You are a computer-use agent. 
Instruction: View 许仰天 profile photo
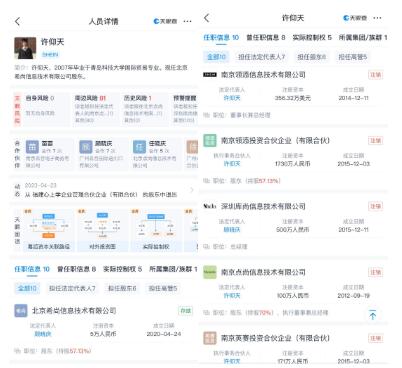[x=25, y=48]
